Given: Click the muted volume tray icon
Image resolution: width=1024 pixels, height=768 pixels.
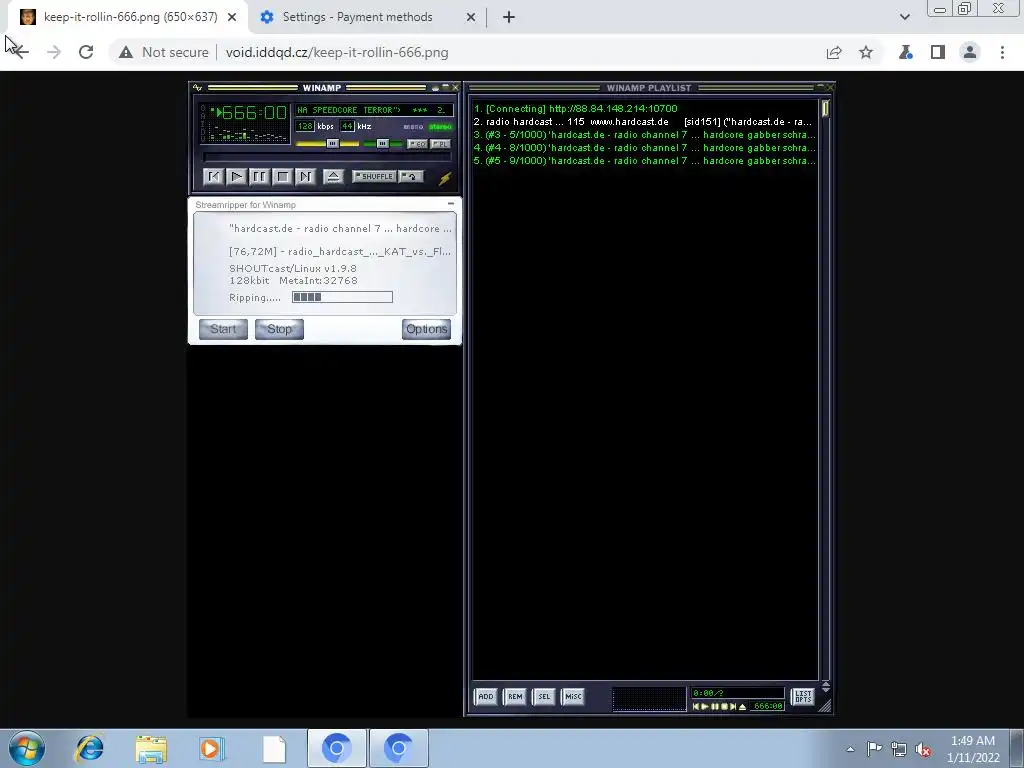Looking at the screenshot, I should 923,749.
